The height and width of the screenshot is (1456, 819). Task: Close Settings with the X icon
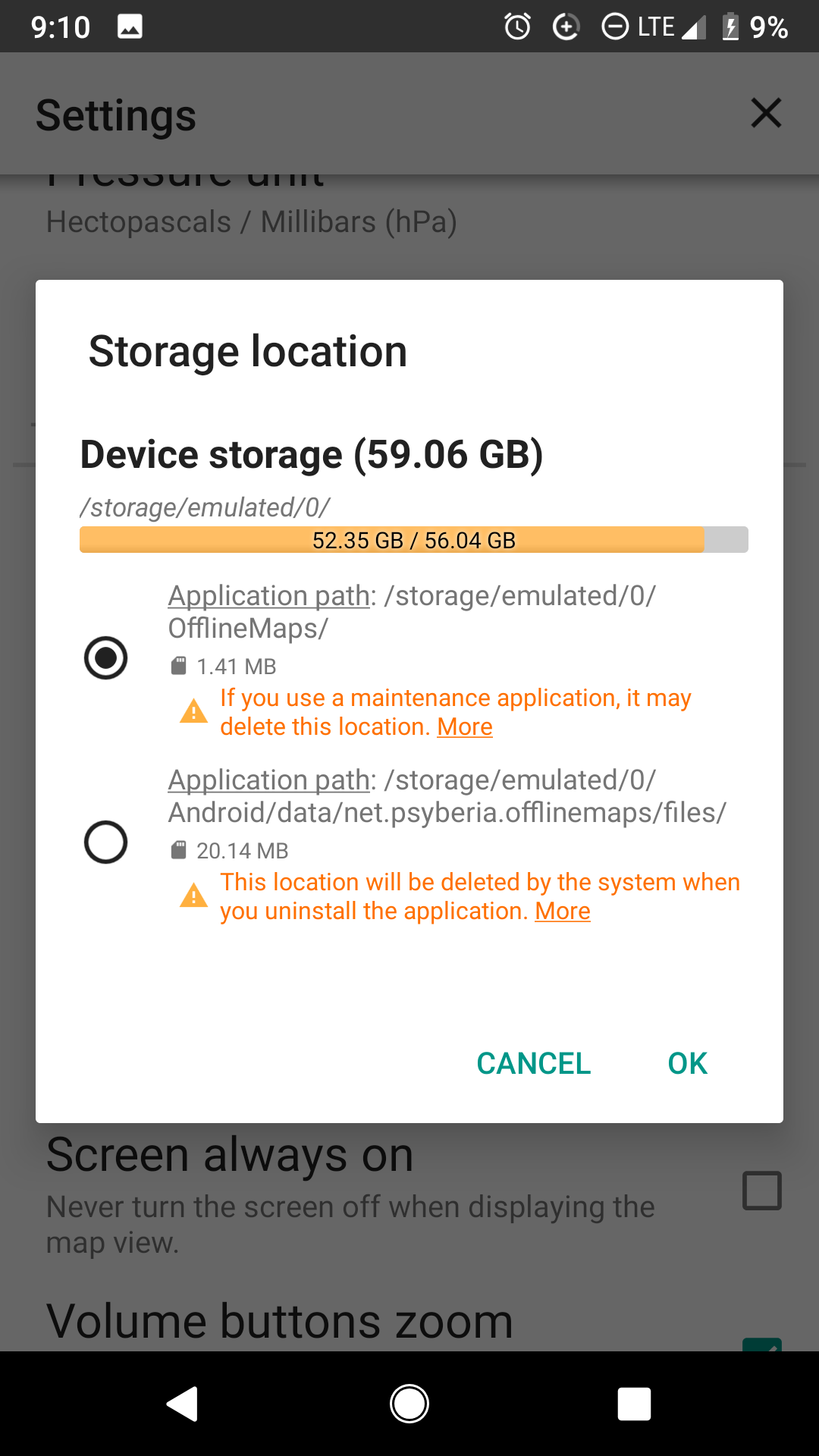tap(766, 114)
